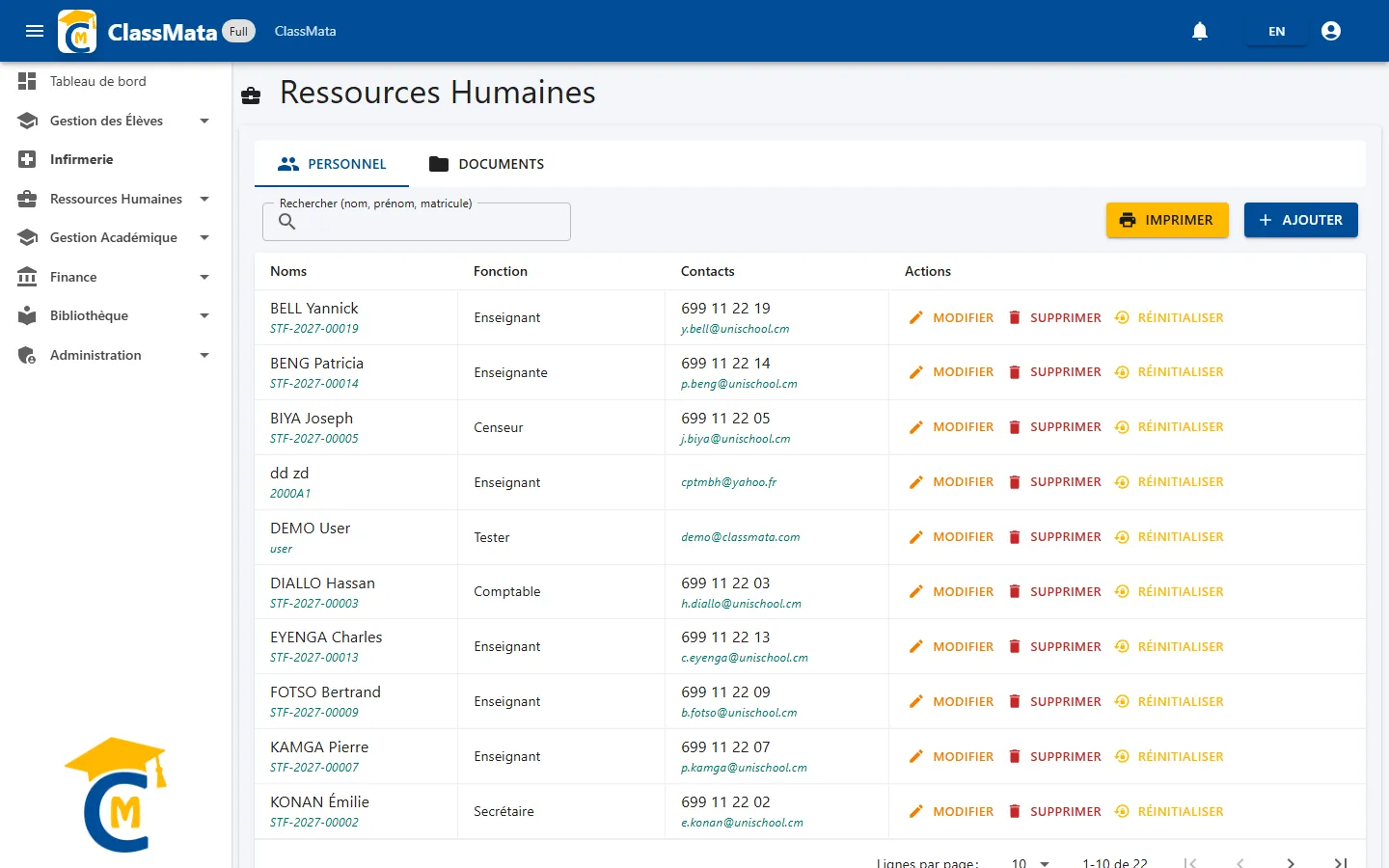
Task: Select the PERSONNEL tab
Action: tap(332, 164)
